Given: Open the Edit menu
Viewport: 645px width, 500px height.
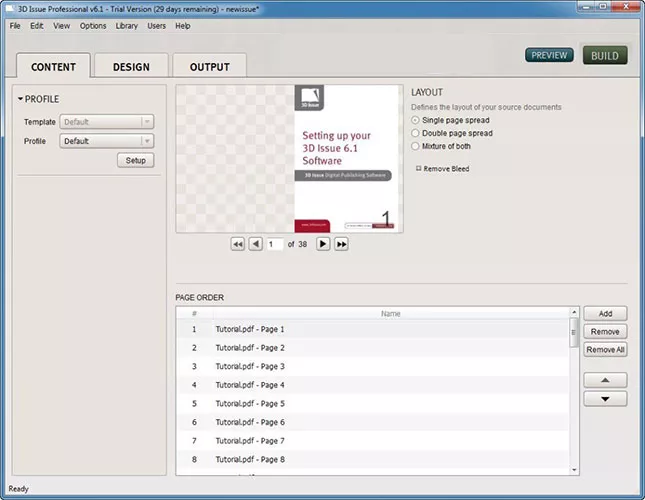Looking at the screenshot, I should [x=37, y=26].
